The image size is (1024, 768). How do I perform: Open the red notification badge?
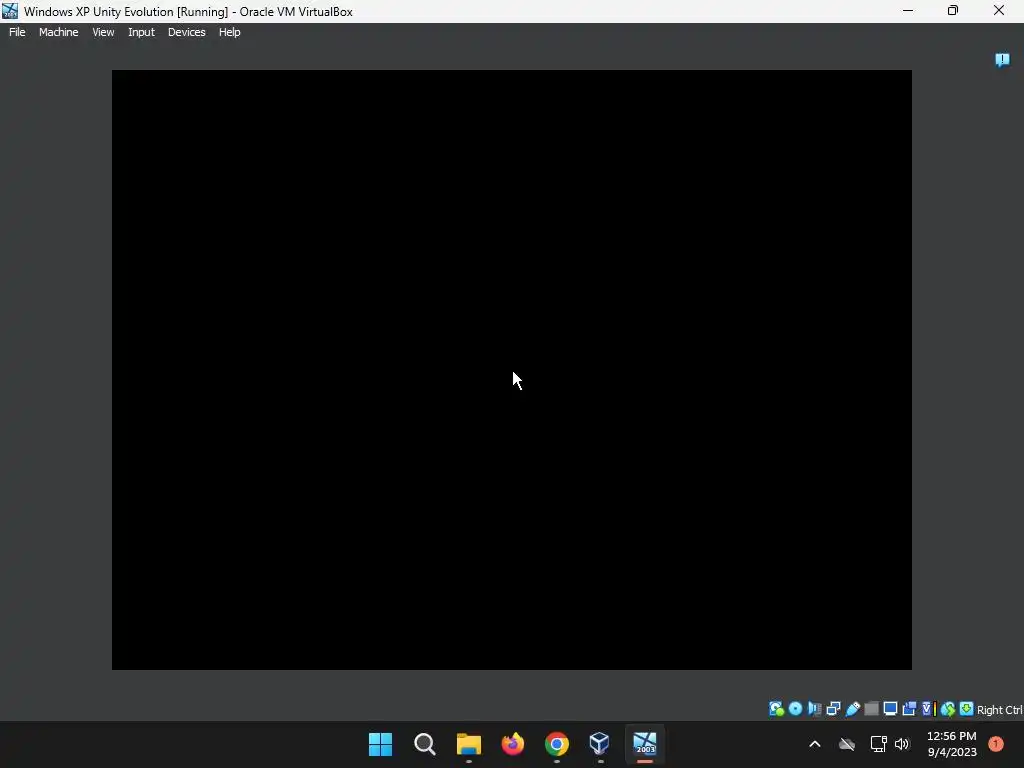(996, 744)
